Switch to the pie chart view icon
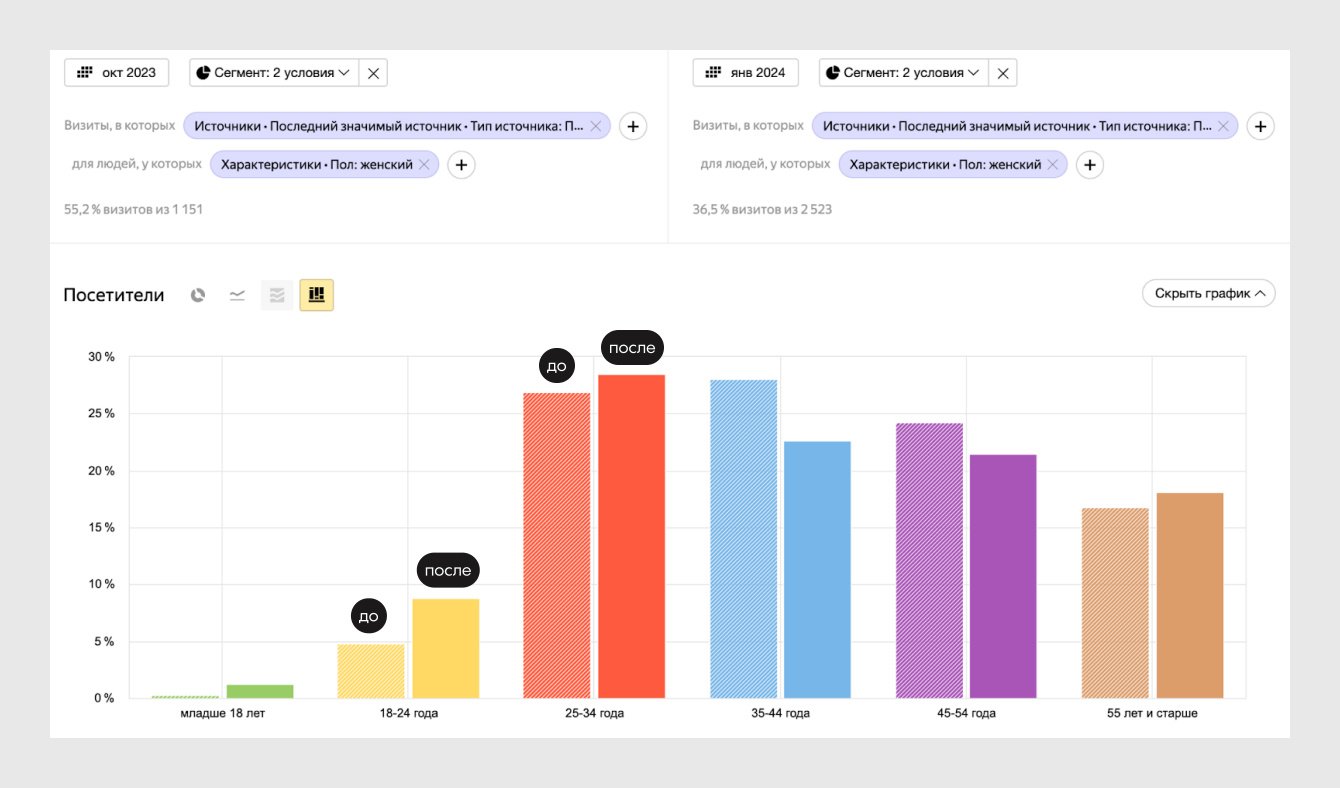The image size is (1340, 788). [198, 295]
